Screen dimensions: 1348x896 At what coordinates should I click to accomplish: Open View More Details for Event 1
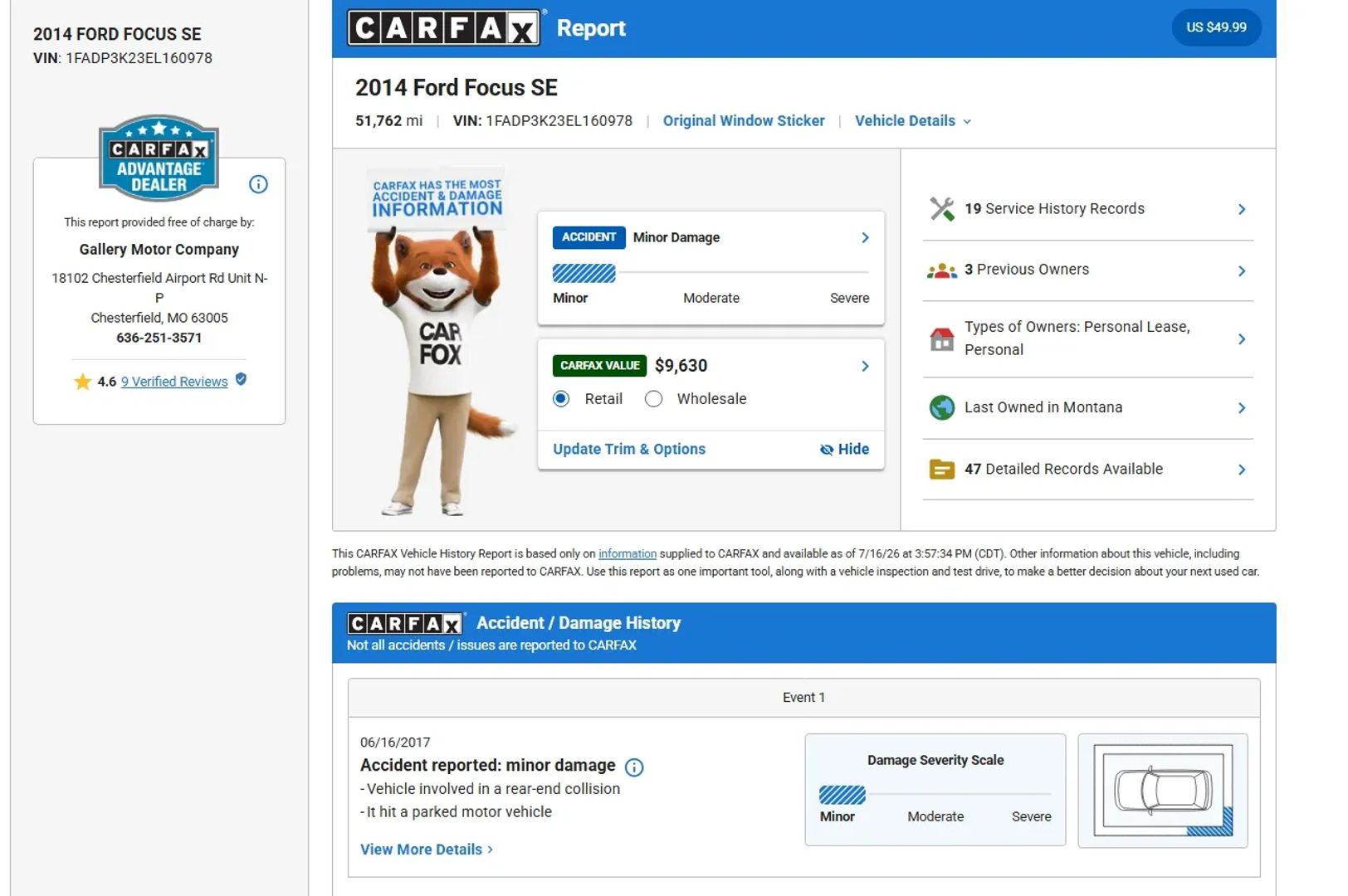click(427, 850)
